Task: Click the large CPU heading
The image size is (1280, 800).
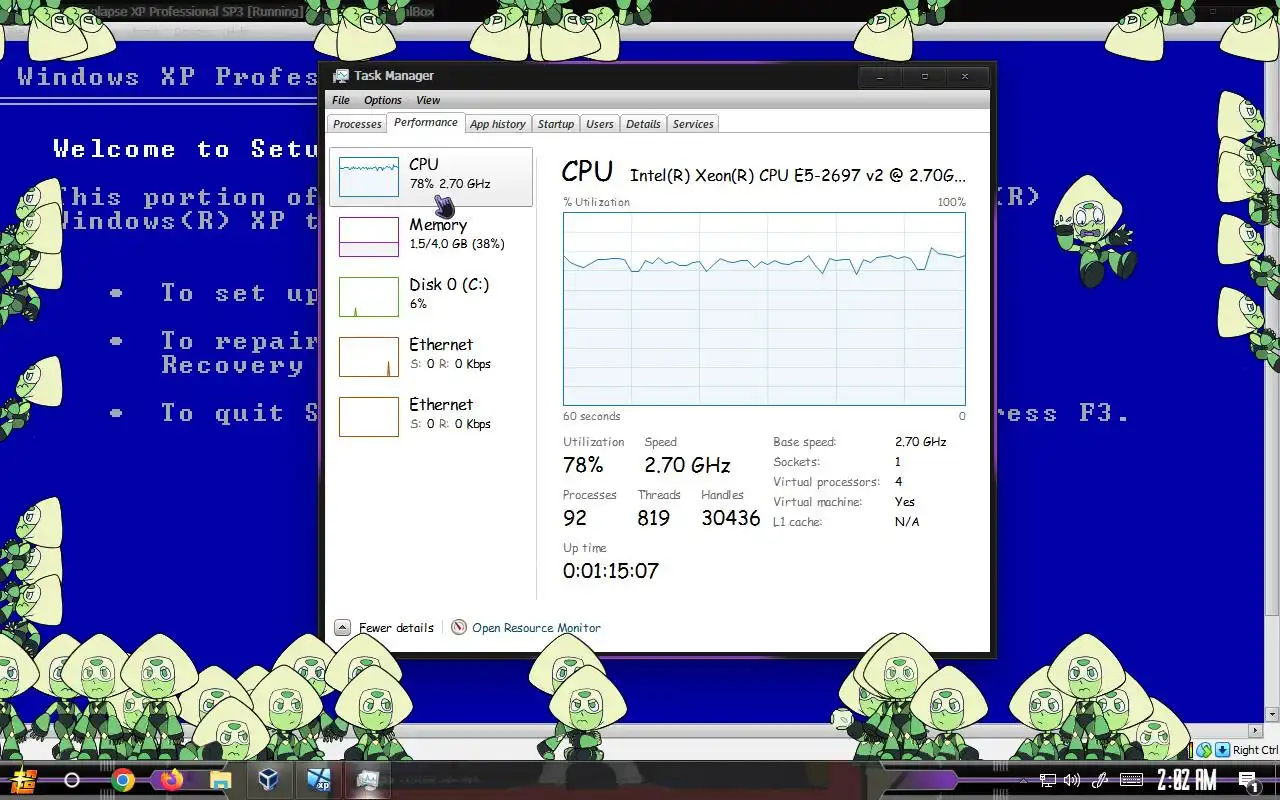Action: (587, 171)
